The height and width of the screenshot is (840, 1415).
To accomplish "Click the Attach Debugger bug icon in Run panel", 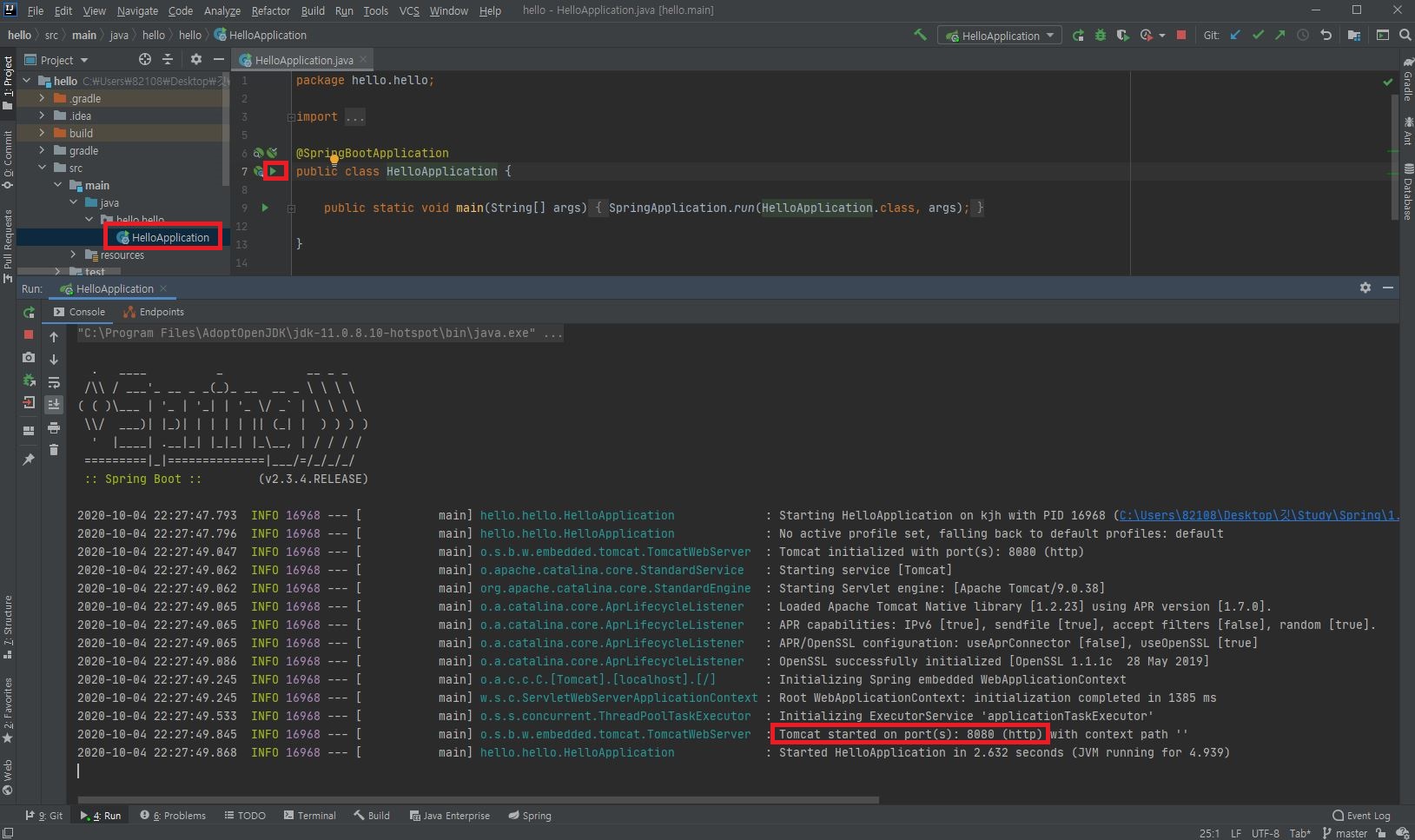I will (29, 380).
